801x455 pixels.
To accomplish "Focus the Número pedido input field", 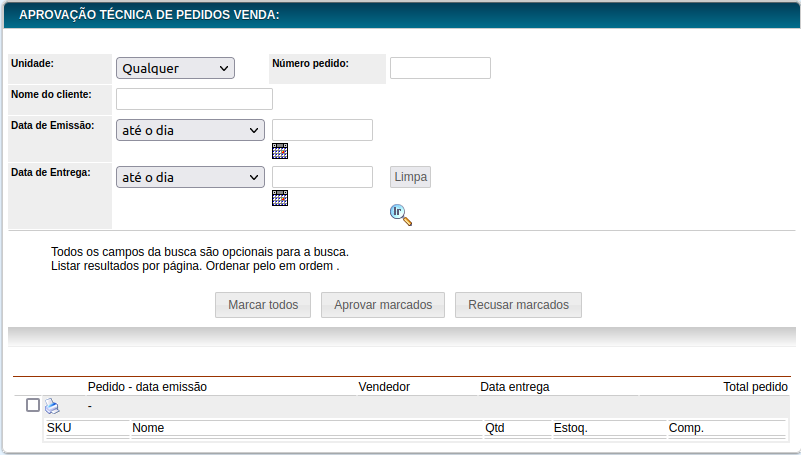I will click(x=440, y=68).
